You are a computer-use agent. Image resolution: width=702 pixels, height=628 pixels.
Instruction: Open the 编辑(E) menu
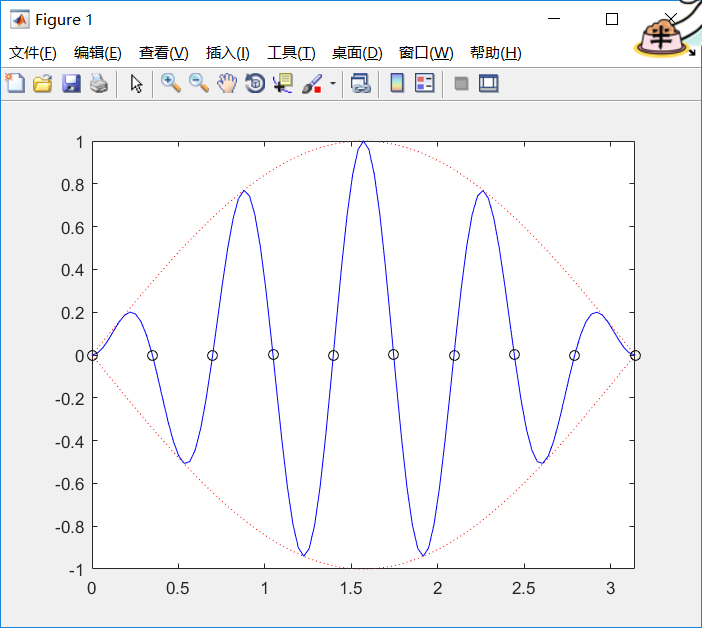coord(98,53)
